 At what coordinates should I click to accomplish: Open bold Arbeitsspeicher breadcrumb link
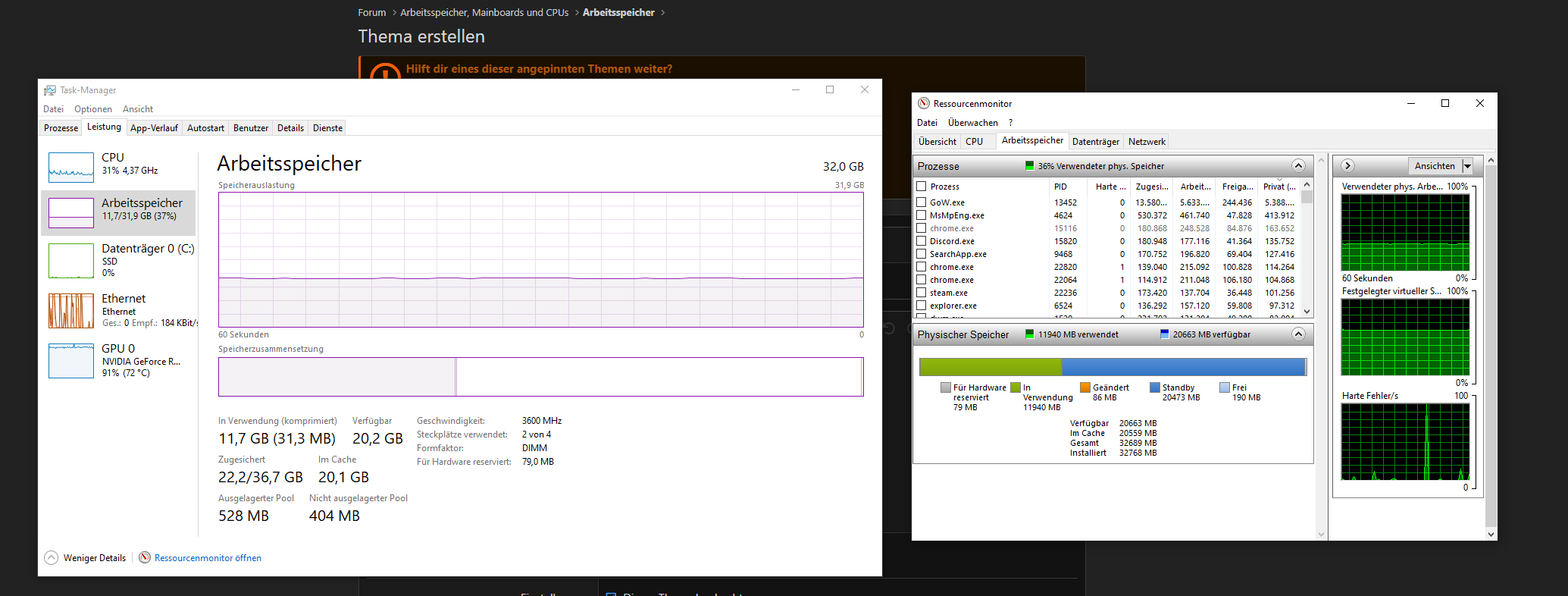618,13
